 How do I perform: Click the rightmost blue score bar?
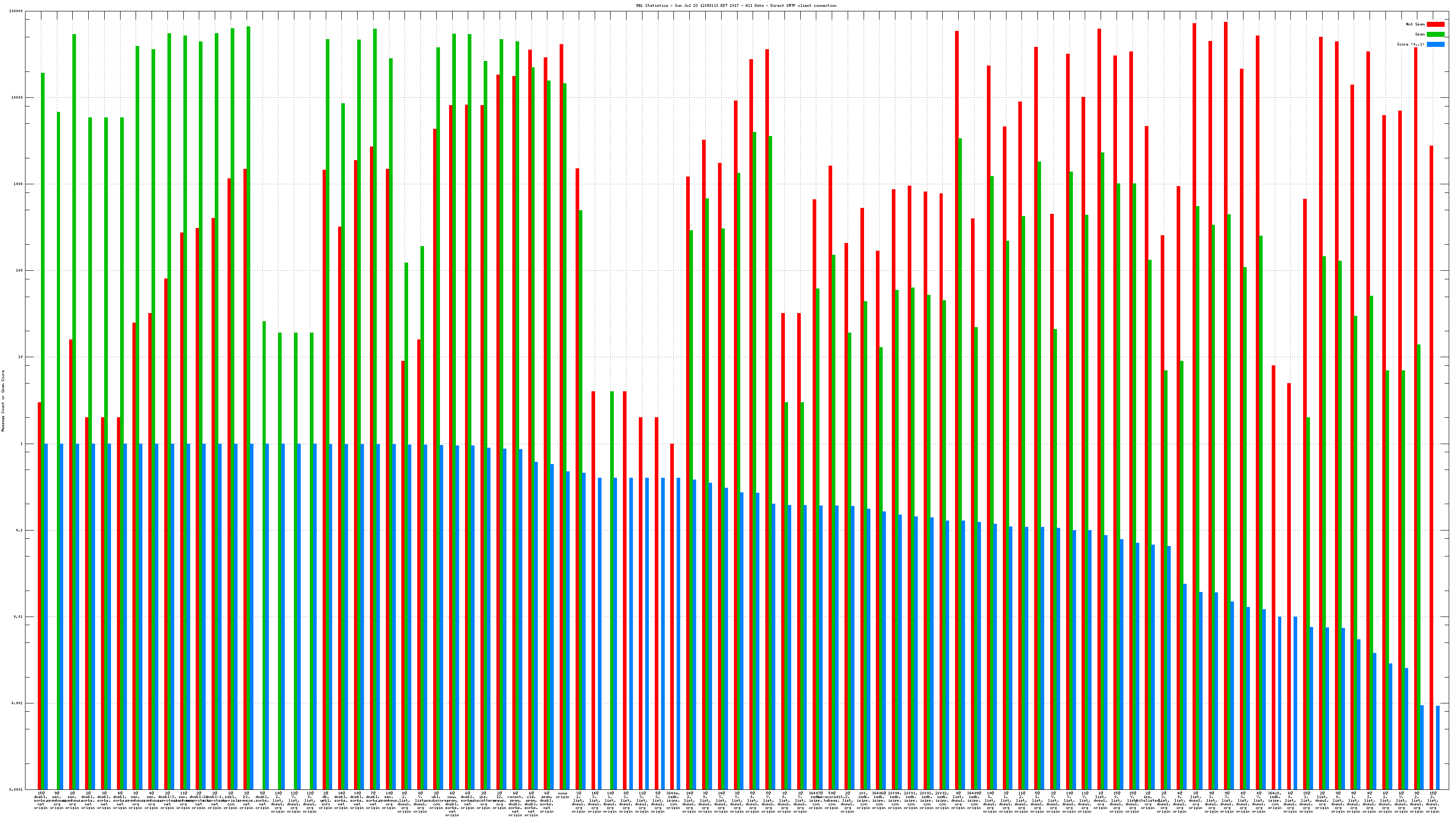[x=1438, y=747]
